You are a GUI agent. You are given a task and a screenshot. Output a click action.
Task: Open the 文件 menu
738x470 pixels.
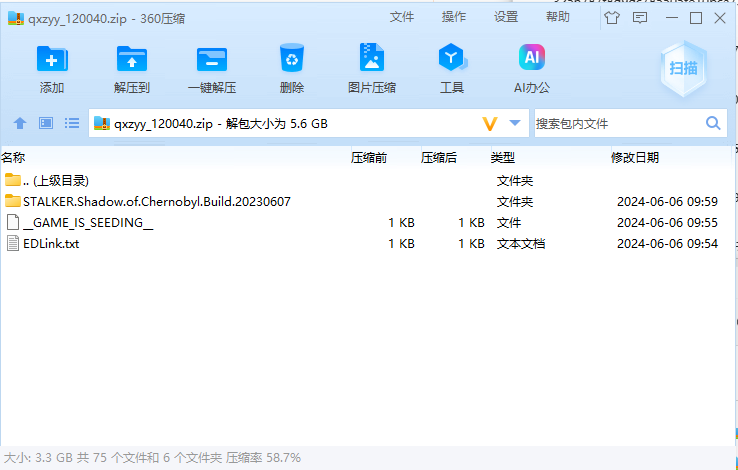click(401, 17)
